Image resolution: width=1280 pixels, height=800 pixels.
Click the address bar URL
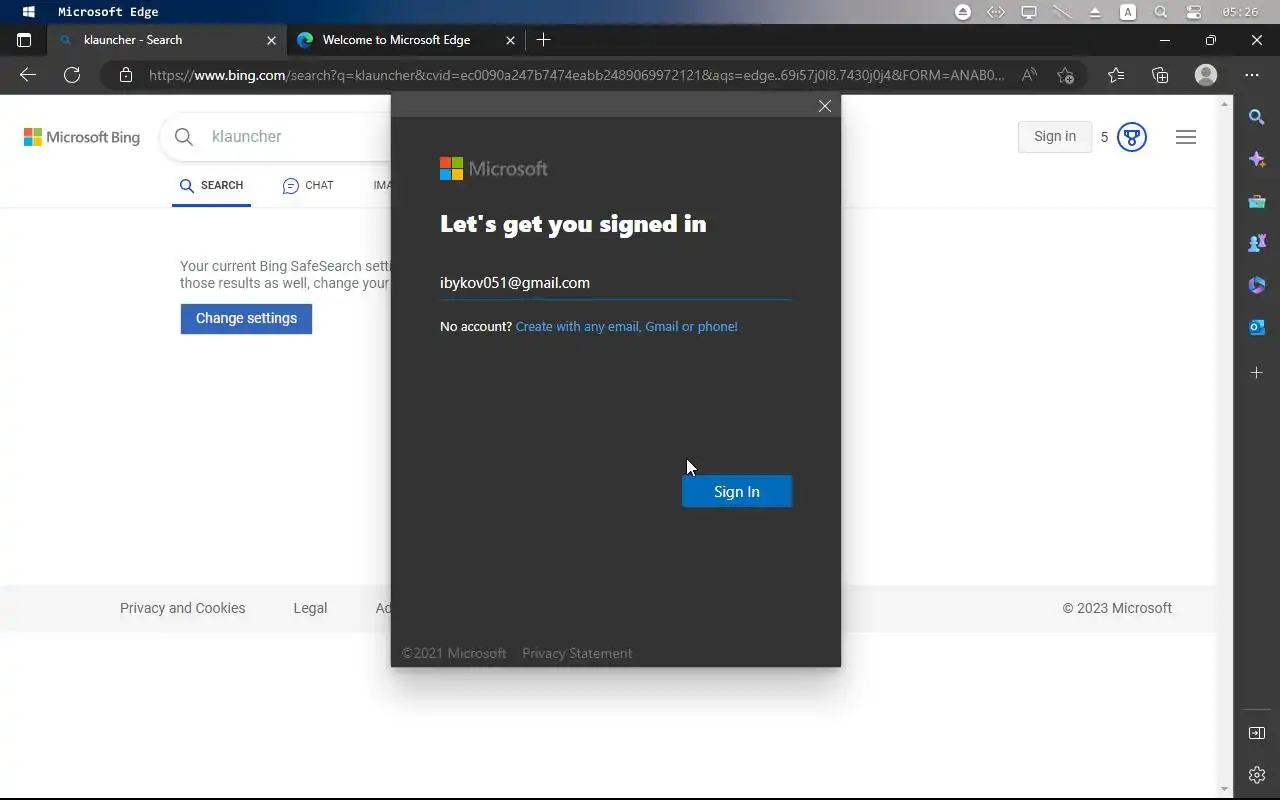(577, 75)
